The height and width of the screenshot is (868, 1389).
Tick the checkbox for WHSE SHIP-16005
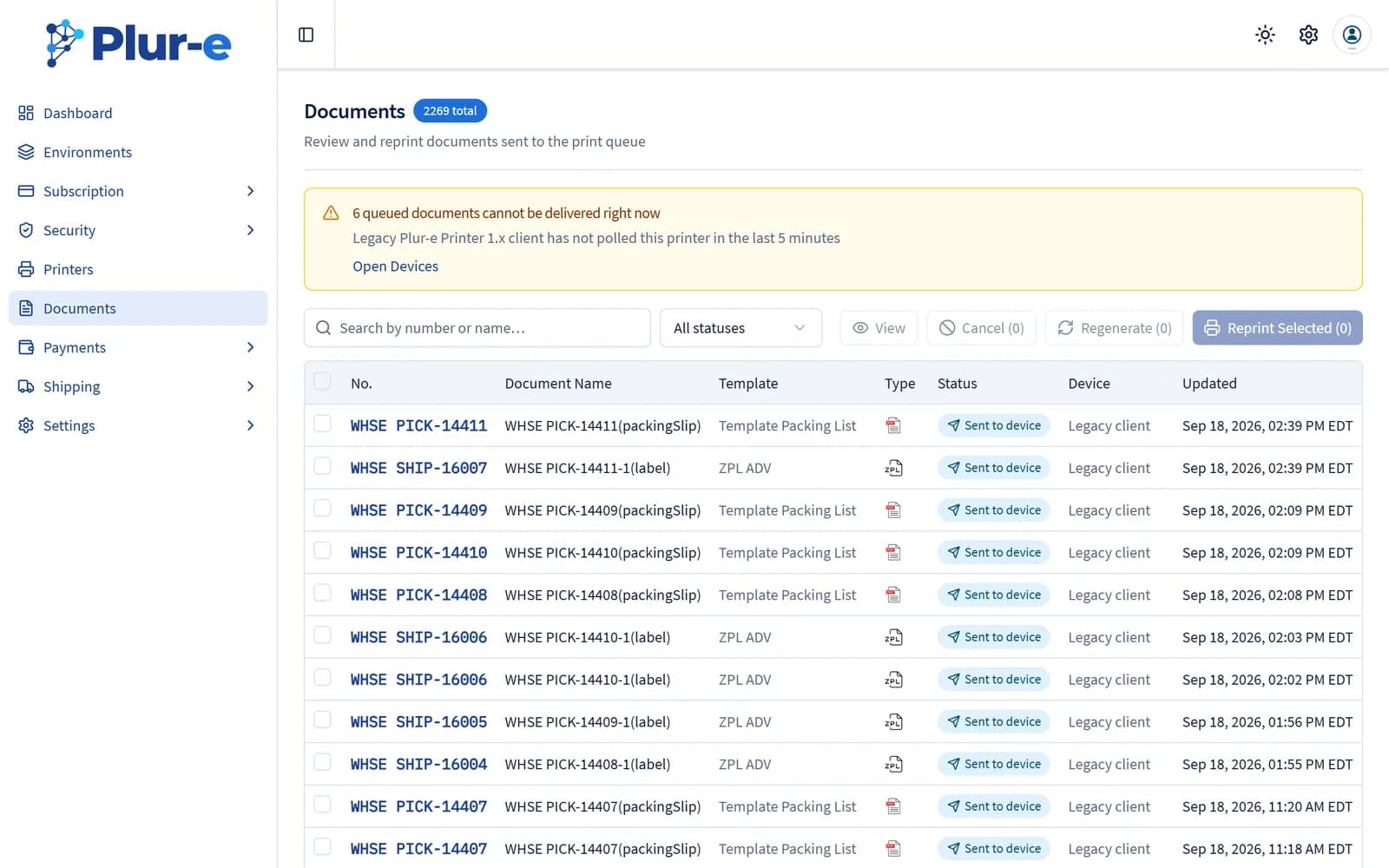pyautogui.click(x=322, y=720)
